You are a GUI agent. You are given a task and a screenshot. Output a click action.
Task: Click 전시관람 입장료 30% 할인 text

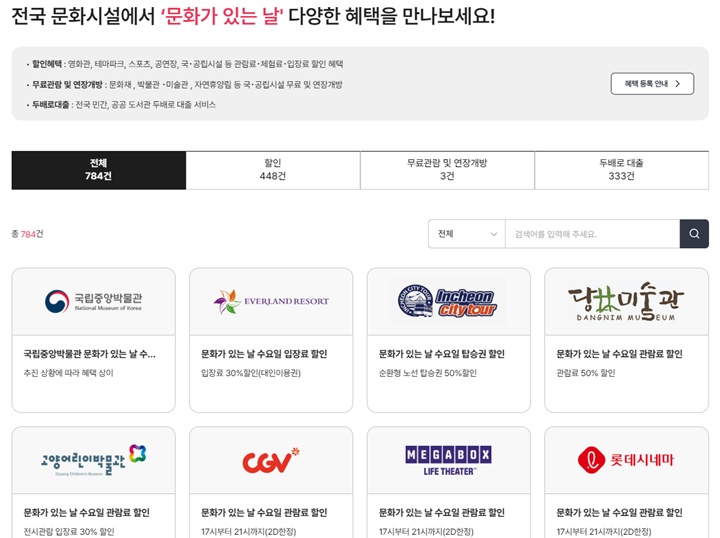[x=69, y=532]
